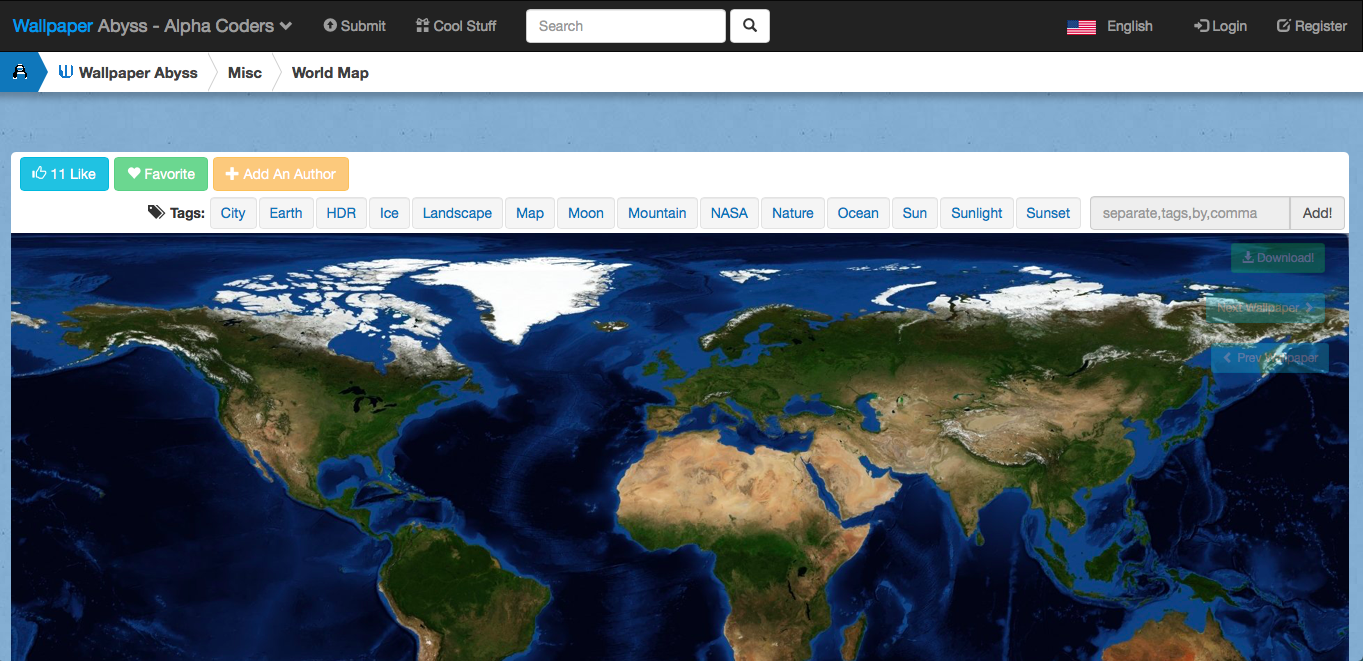Focus the tags input field
This screenshot has height=661, width=1363.
1189,213
